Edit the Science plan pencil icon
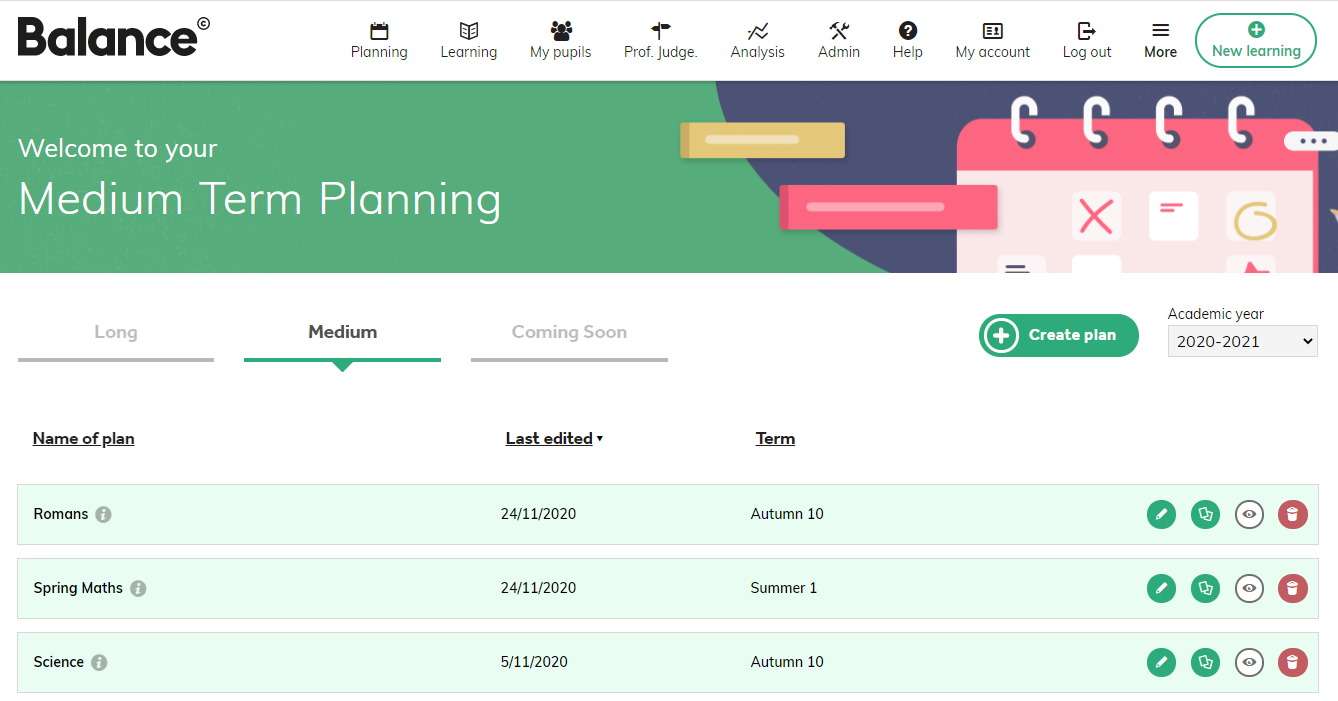 pyautogui.click(x=1161, y=662)
